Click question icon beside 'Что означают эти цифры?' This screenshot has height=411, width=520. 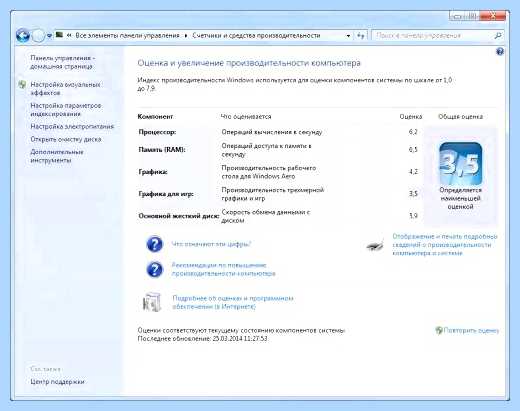point(155,244)
